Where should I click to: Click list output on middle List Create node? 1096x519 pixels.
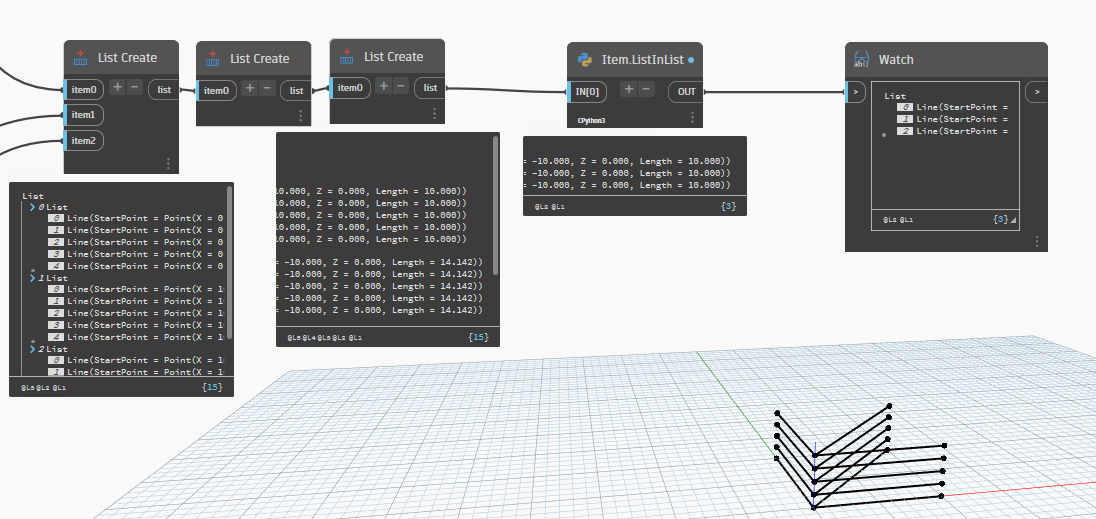(296, 91)
